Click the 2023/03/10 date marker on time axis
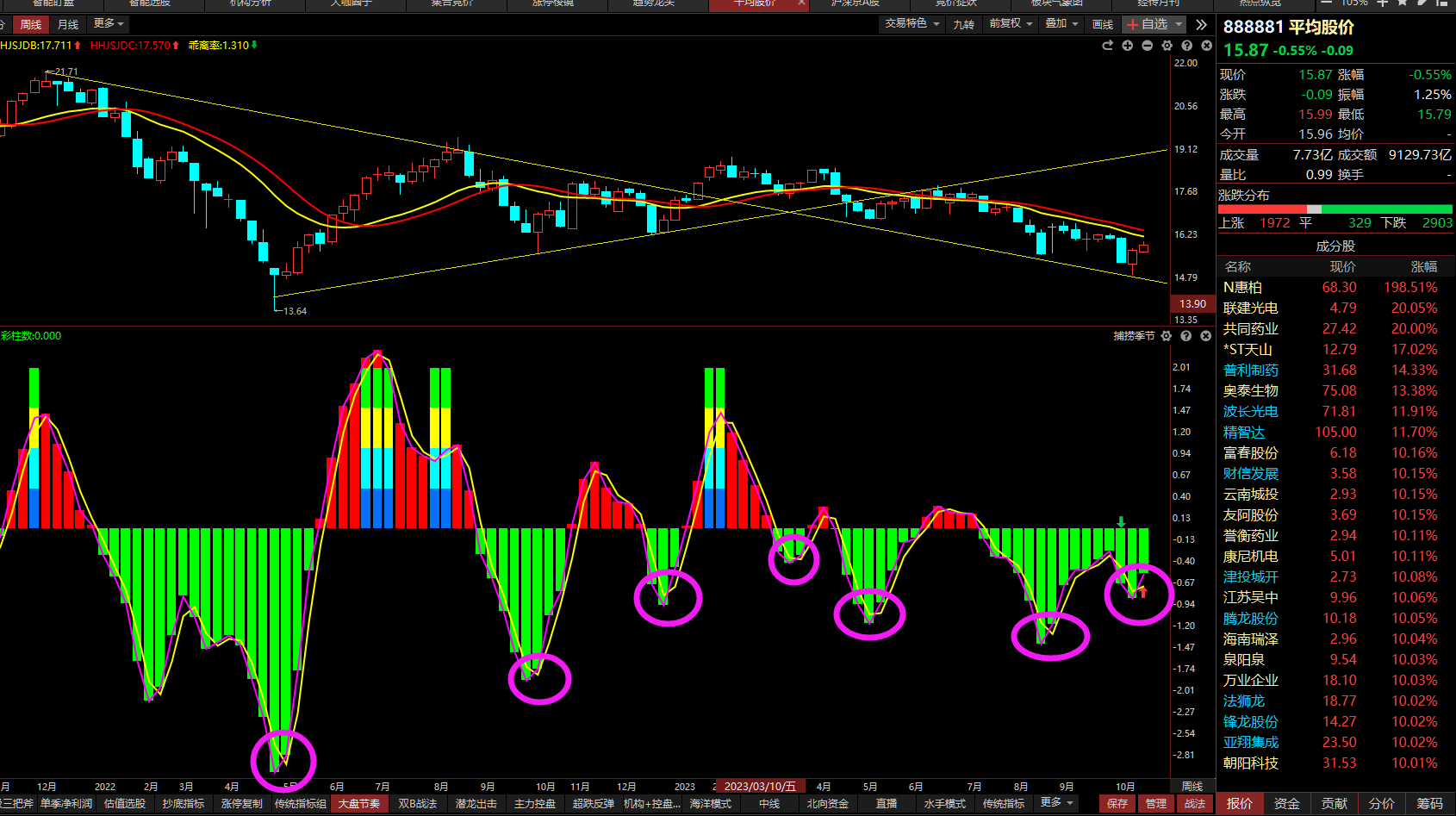This screenshot has width=1456, height=816. [x=760, y=786]
